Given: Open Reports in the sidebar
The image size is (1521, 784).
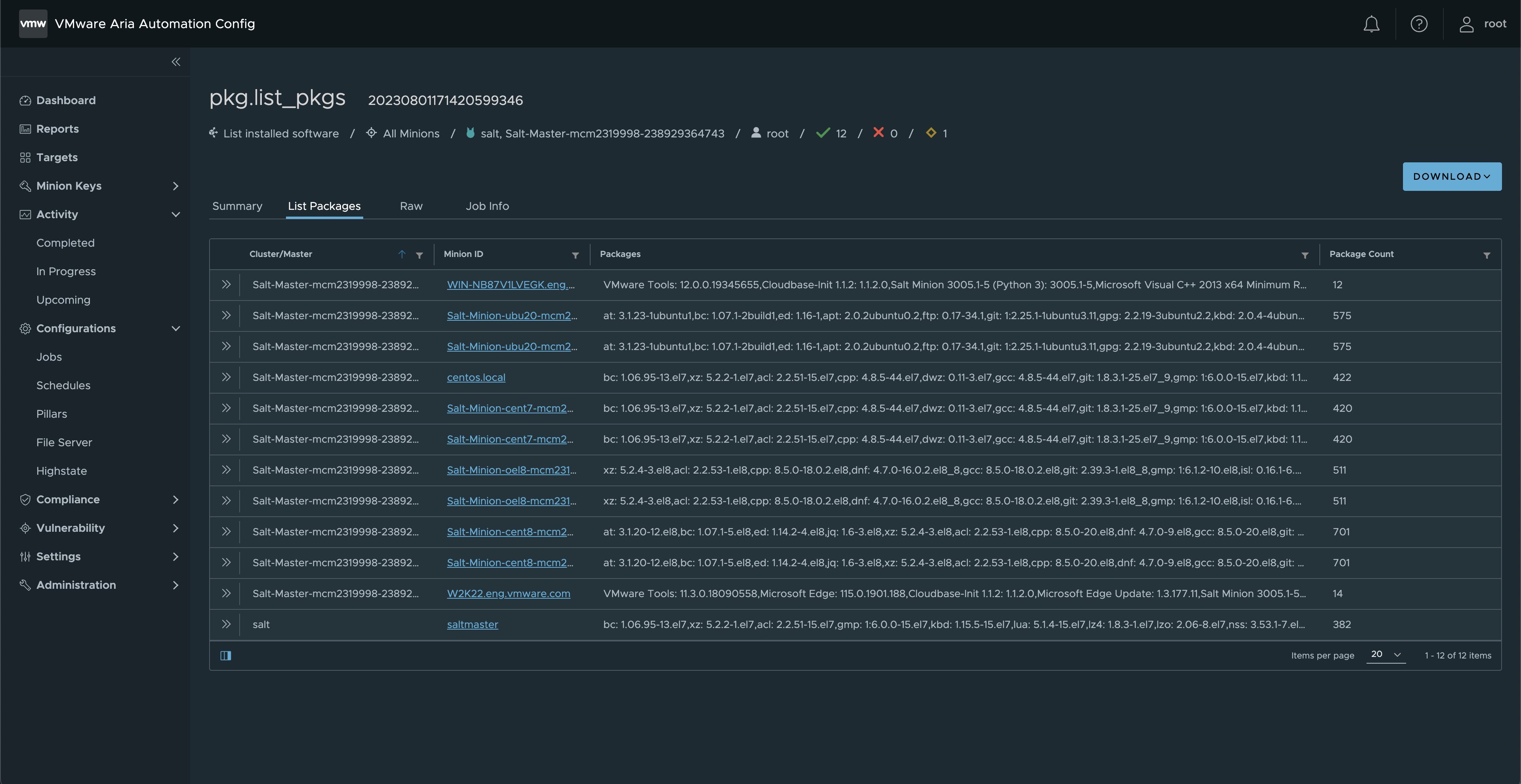Looking at the screenshot, I should [57, 129].
